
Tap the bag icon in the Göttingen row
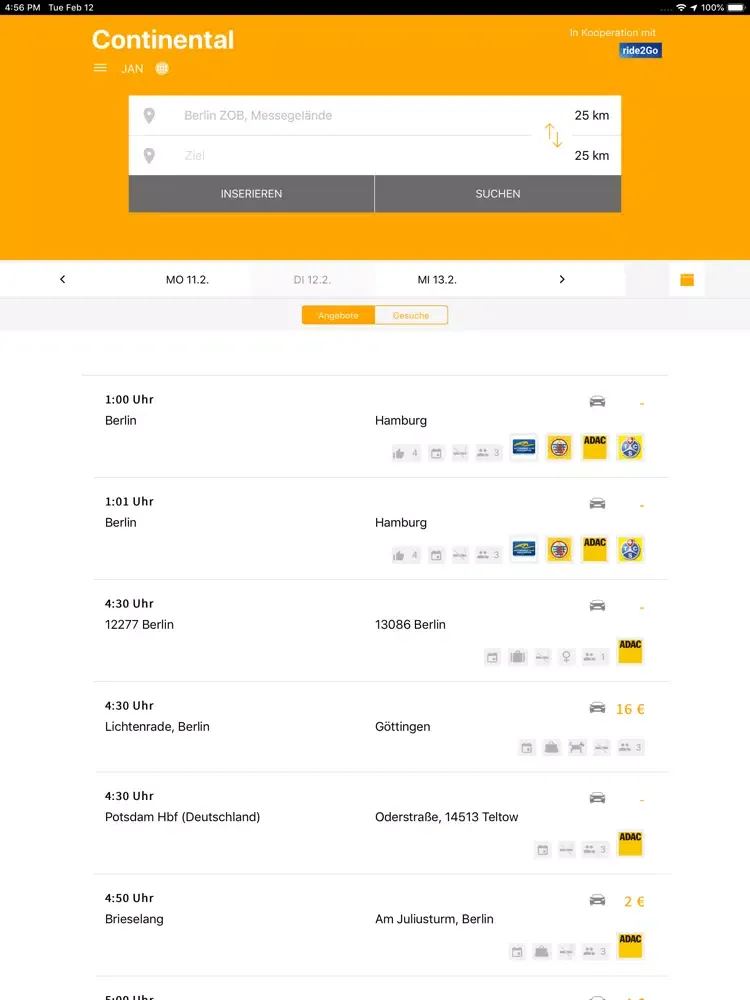[552, 747]
